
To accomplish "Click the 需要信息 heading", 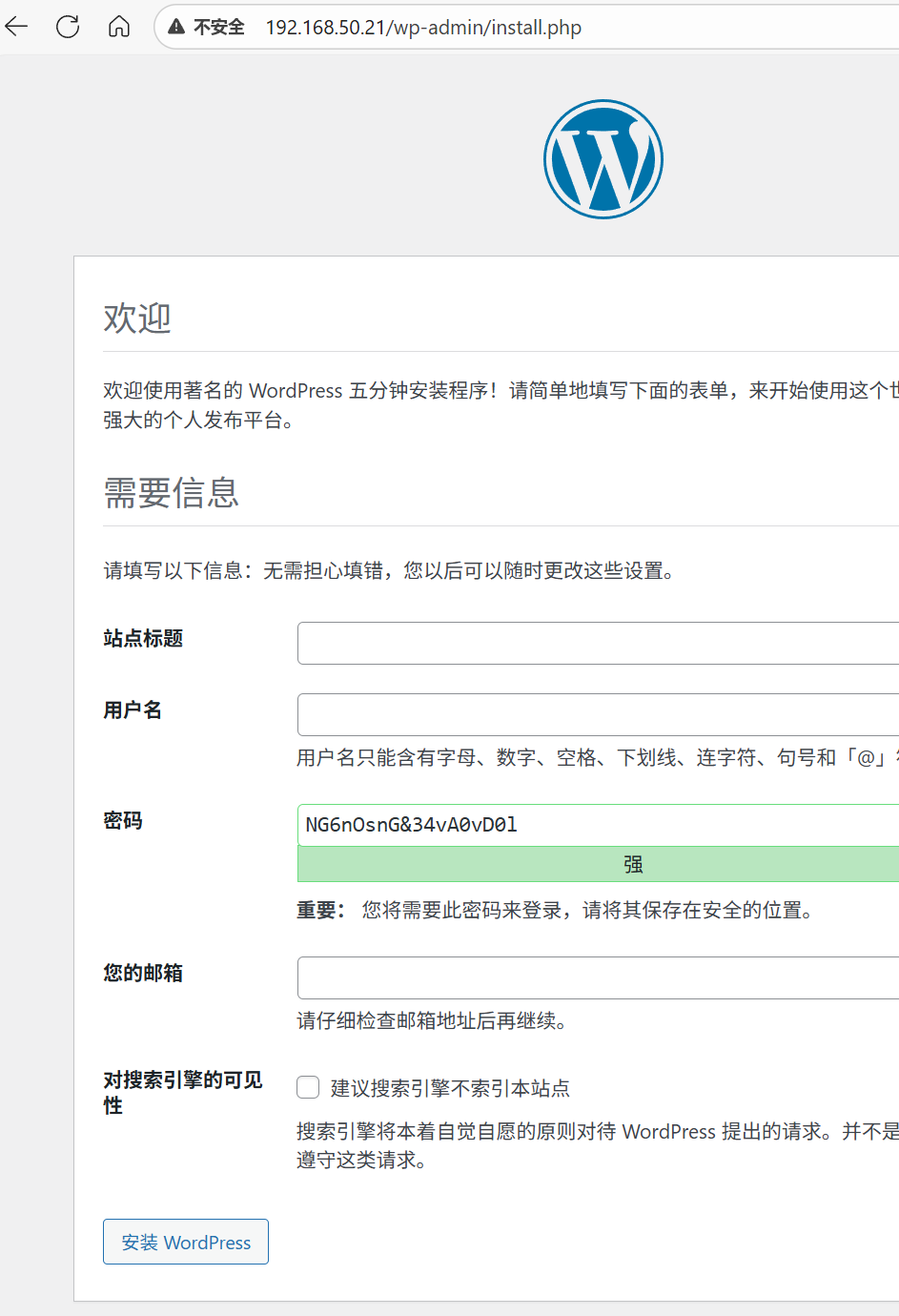I will click(172, 492).
